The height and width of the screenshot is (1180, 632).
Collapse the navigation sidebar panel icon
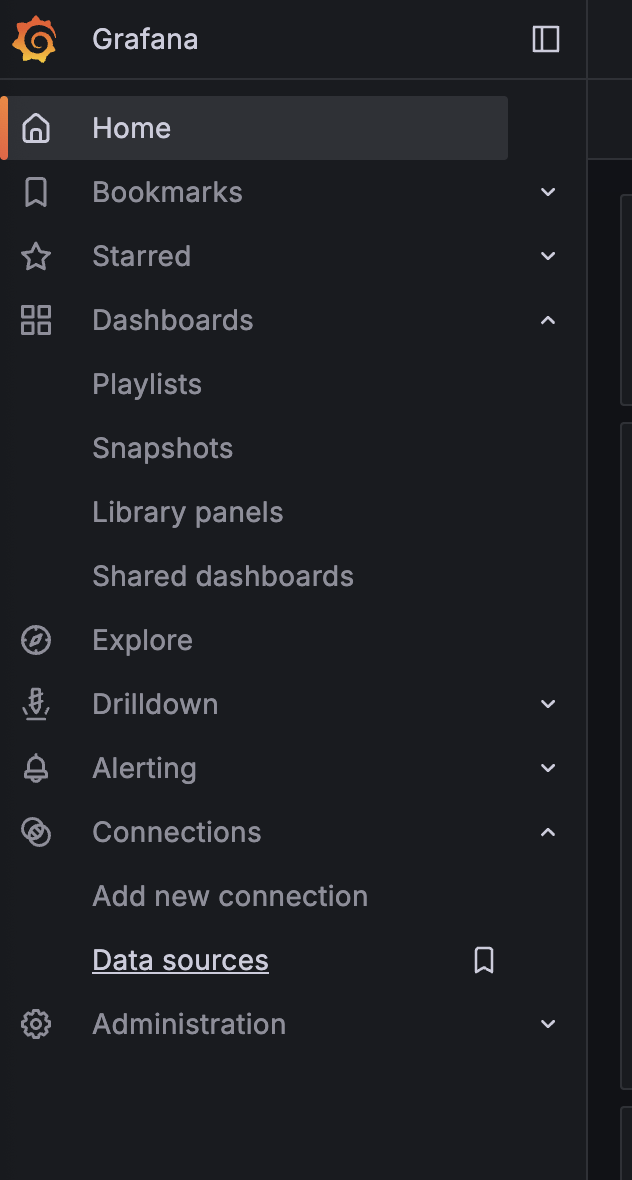point(546,38)
